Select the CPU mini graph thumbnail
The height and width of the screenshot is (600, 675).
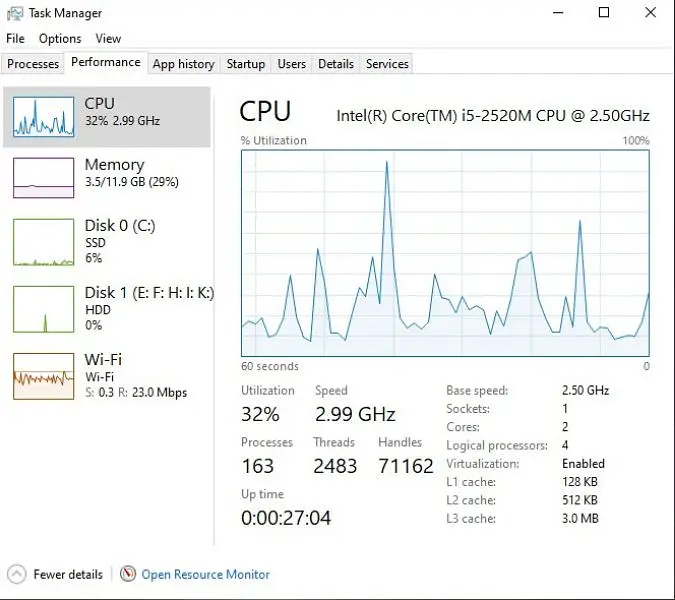point(43,116)
